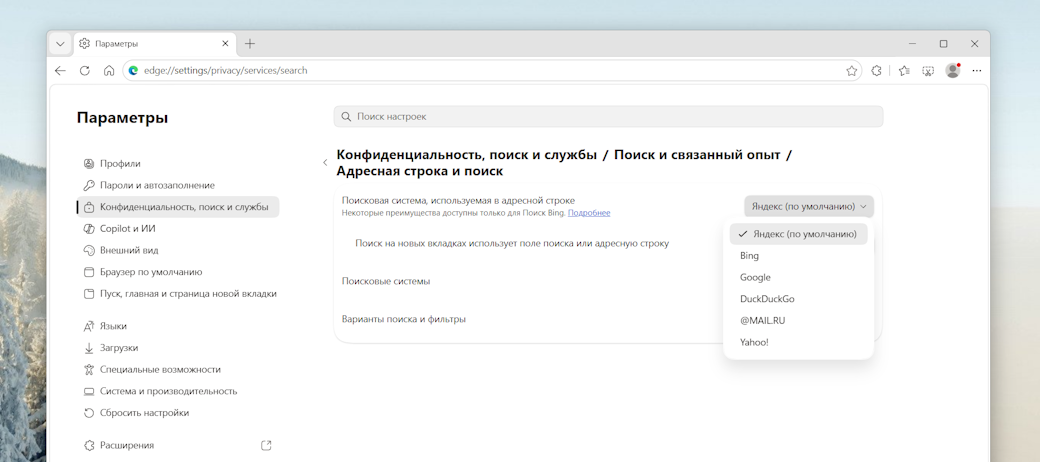Select Конфиденциальность, поиск и службы section
This screenshot has height=462, width=1040.
point(178,207)
